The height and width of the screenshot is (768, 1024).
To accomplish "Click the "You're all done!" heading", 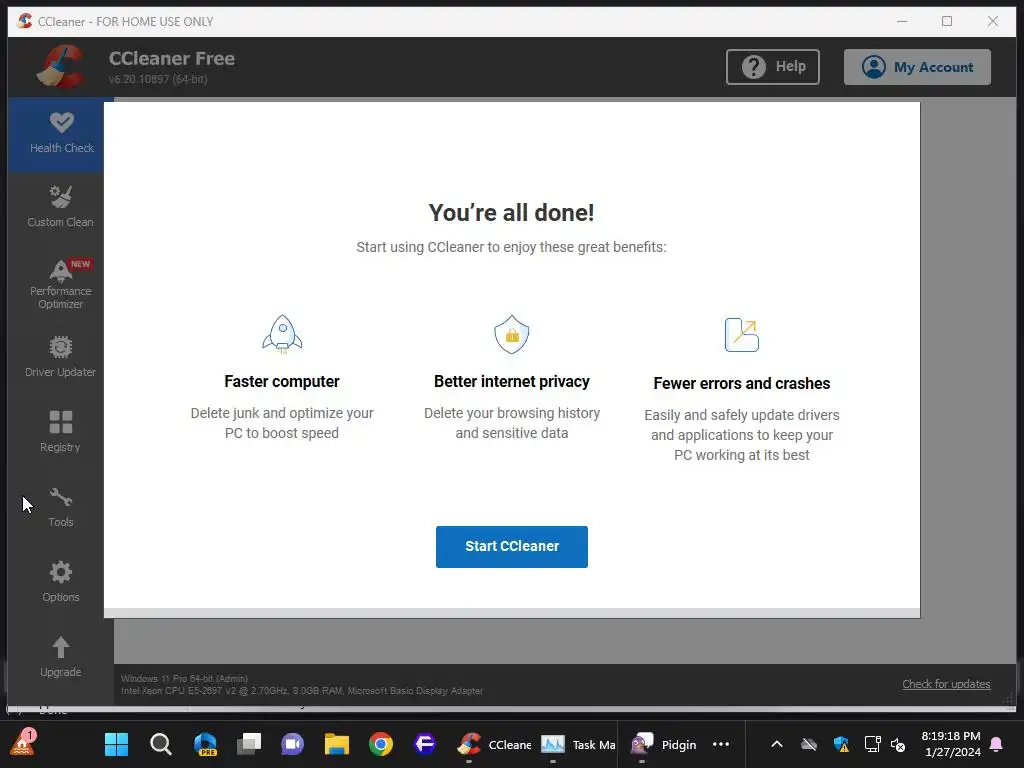I will click(511, 212).
